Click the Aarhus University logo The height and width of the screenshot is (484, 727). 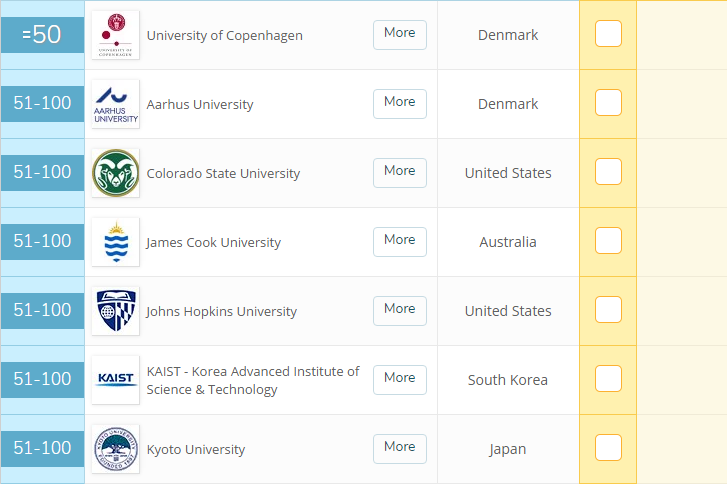[x=115, y=104]
